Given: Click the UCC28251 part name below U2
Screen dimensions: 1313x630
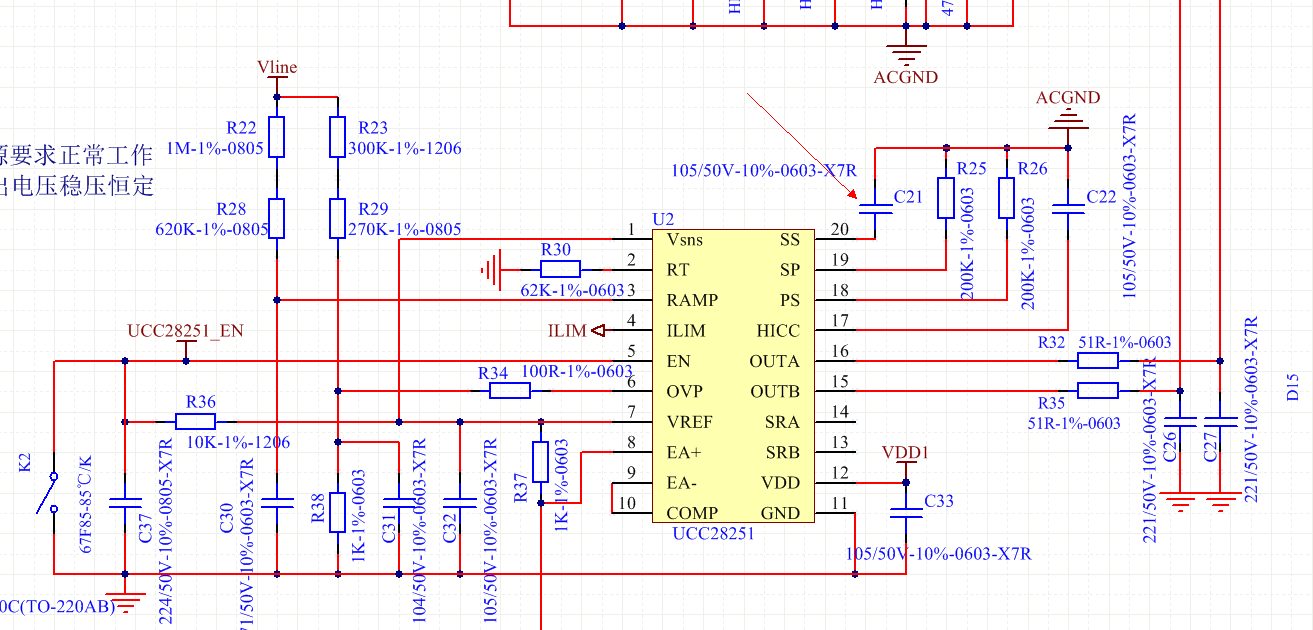Looking at the screenshot, I should tap(714, 533).
